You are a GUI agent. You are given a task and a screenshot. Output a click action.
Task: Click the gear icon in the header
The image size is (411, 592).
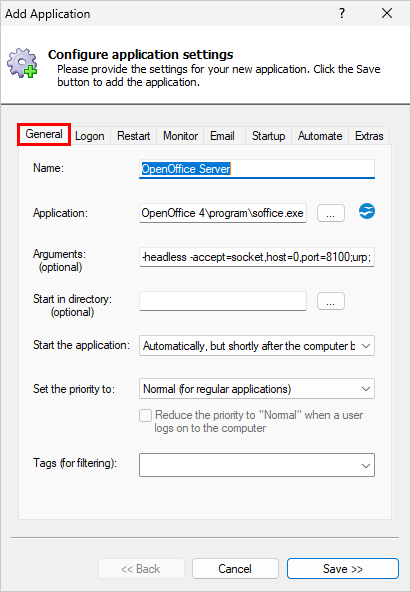[22, 63]
